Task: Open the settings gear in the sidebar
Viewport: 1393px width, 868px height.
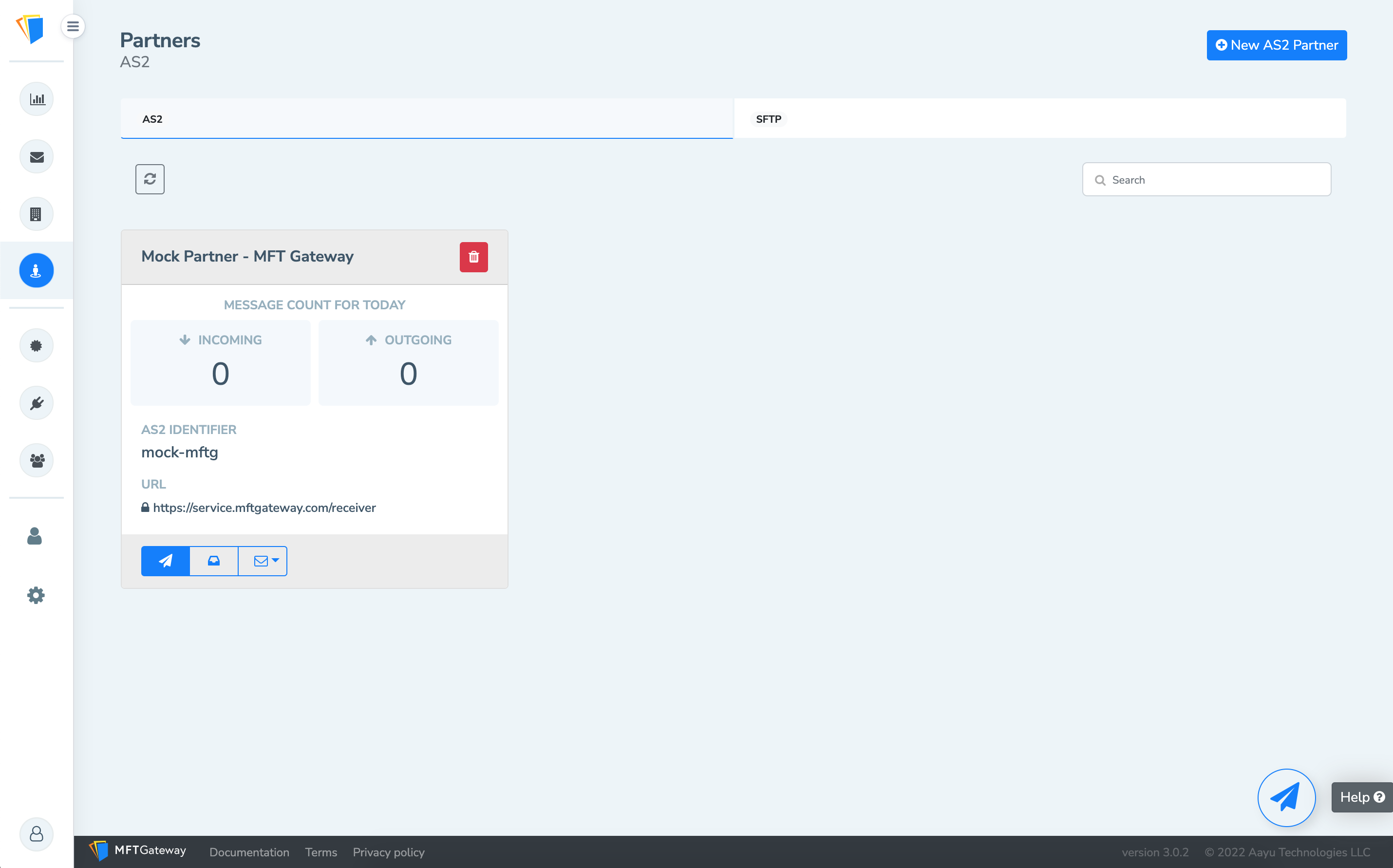Action: pos(36,595)
